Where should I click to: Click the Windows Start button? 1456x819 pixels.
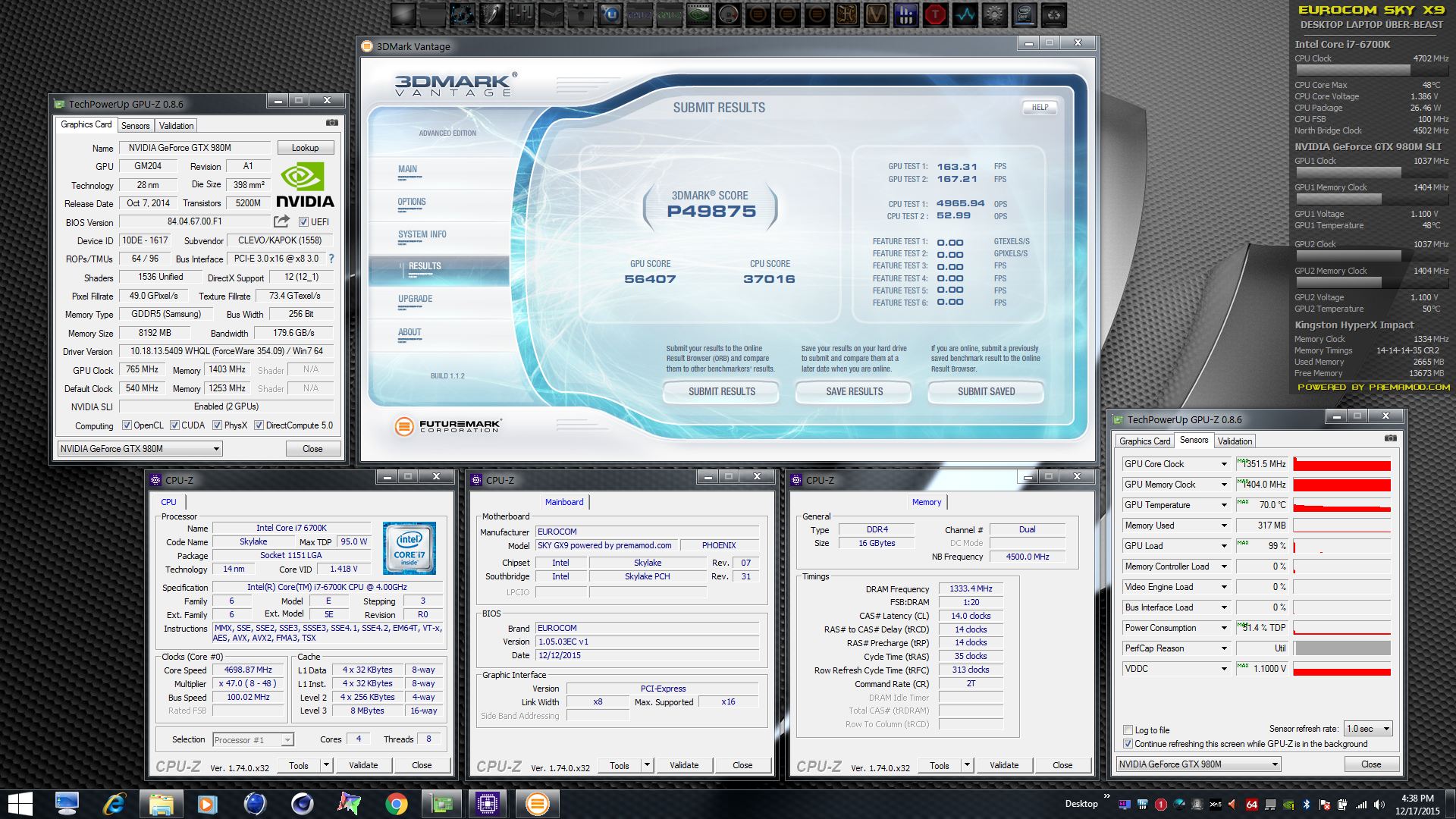[20, 803]
